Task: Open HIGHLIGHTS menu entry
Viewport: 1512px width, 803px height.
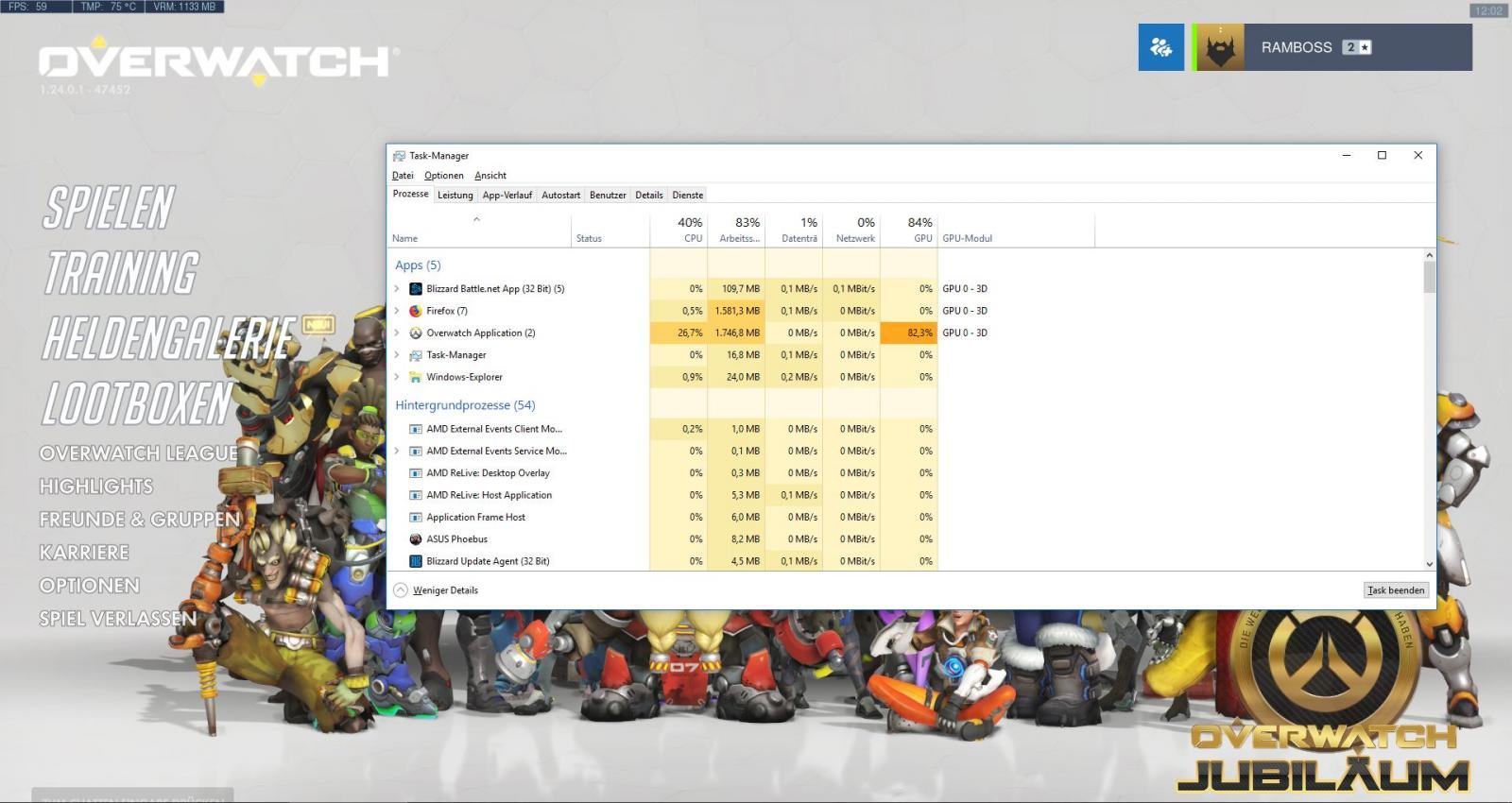Action: pos(95,487)
